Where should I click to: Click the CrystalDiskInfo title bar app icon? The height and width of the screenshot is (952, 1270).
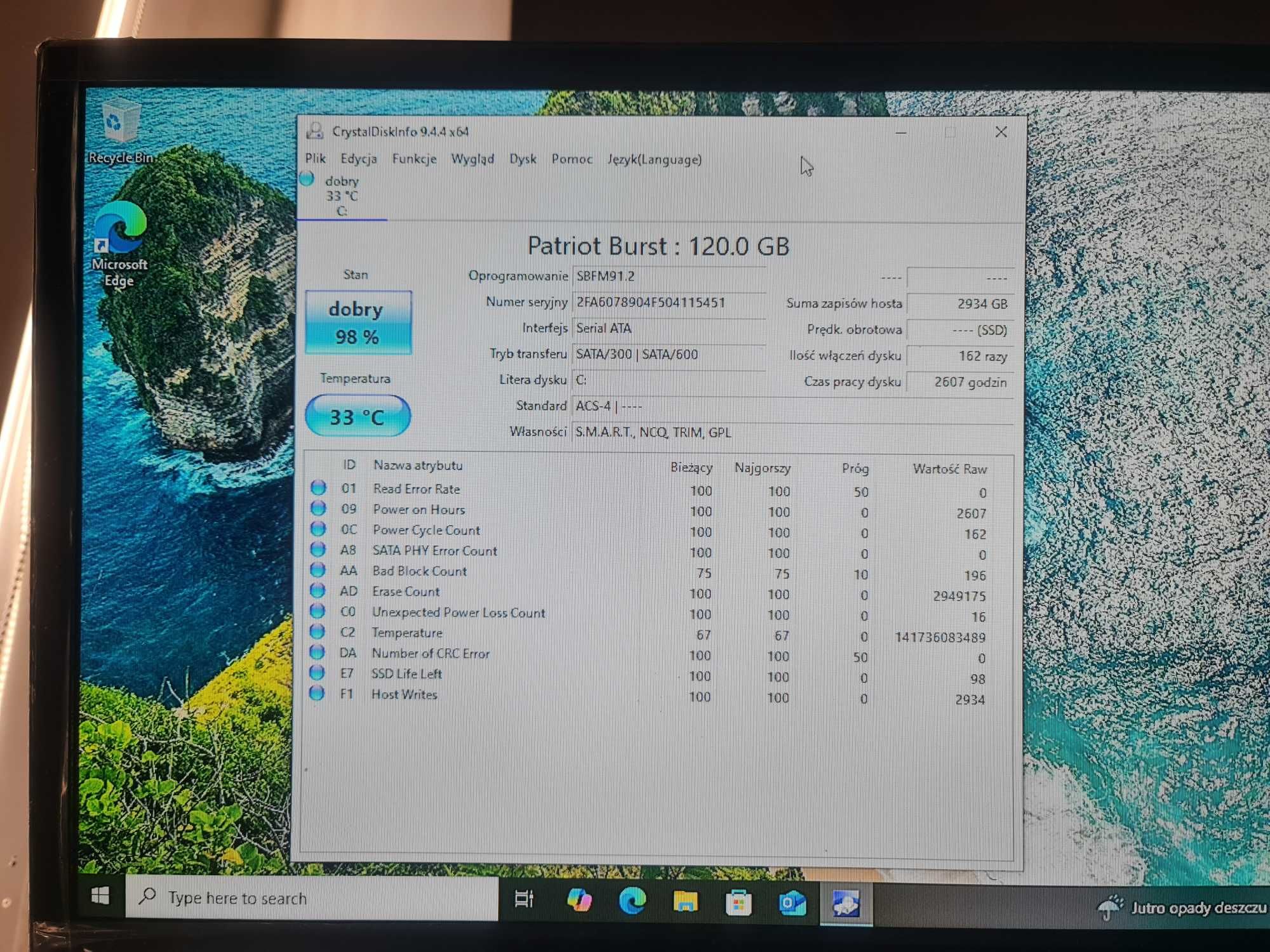tap(315, 131)
